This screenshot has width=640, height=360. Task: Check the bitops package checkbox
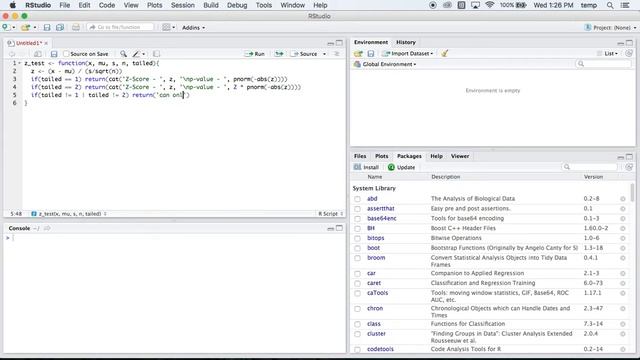[358, 238]
